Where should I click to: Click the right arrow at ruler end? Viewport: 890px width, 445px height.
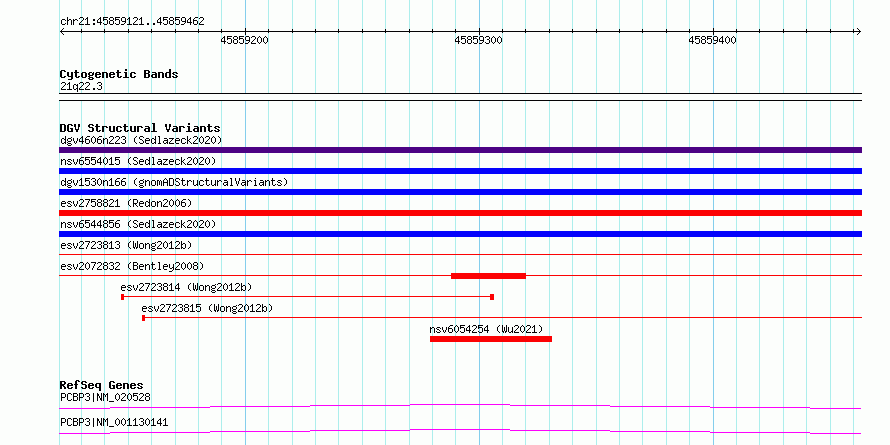(x=858, y=31)
